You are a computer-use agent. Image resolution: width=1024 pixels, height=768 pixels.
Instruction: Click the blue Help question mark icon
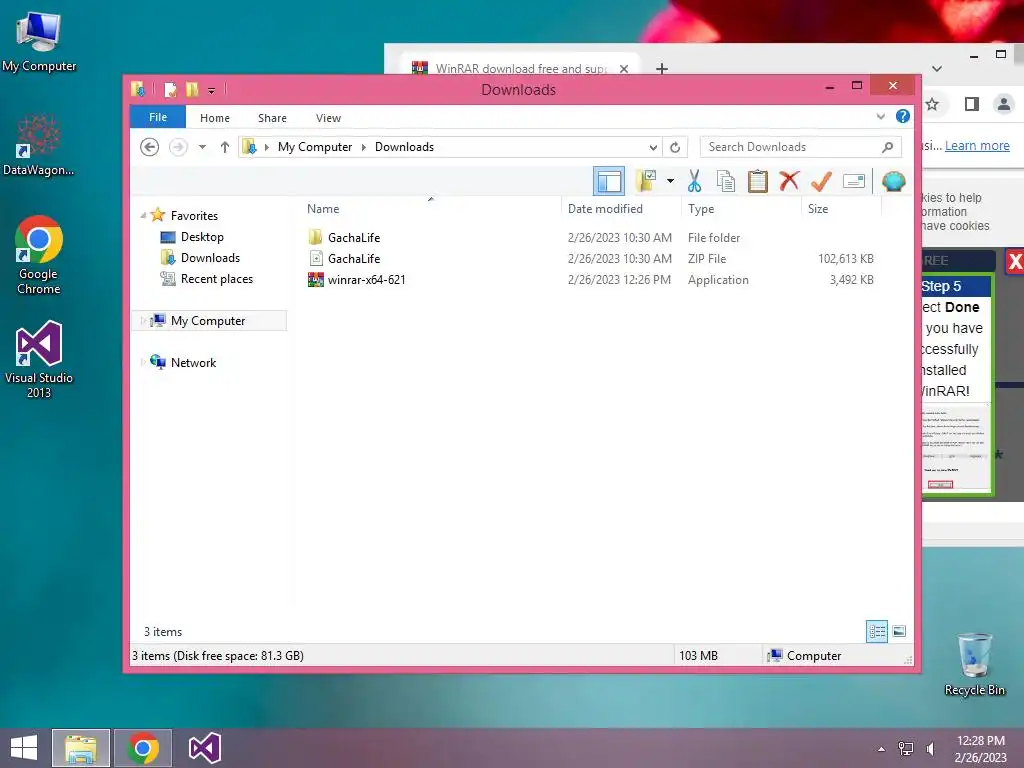click(903, 116)
